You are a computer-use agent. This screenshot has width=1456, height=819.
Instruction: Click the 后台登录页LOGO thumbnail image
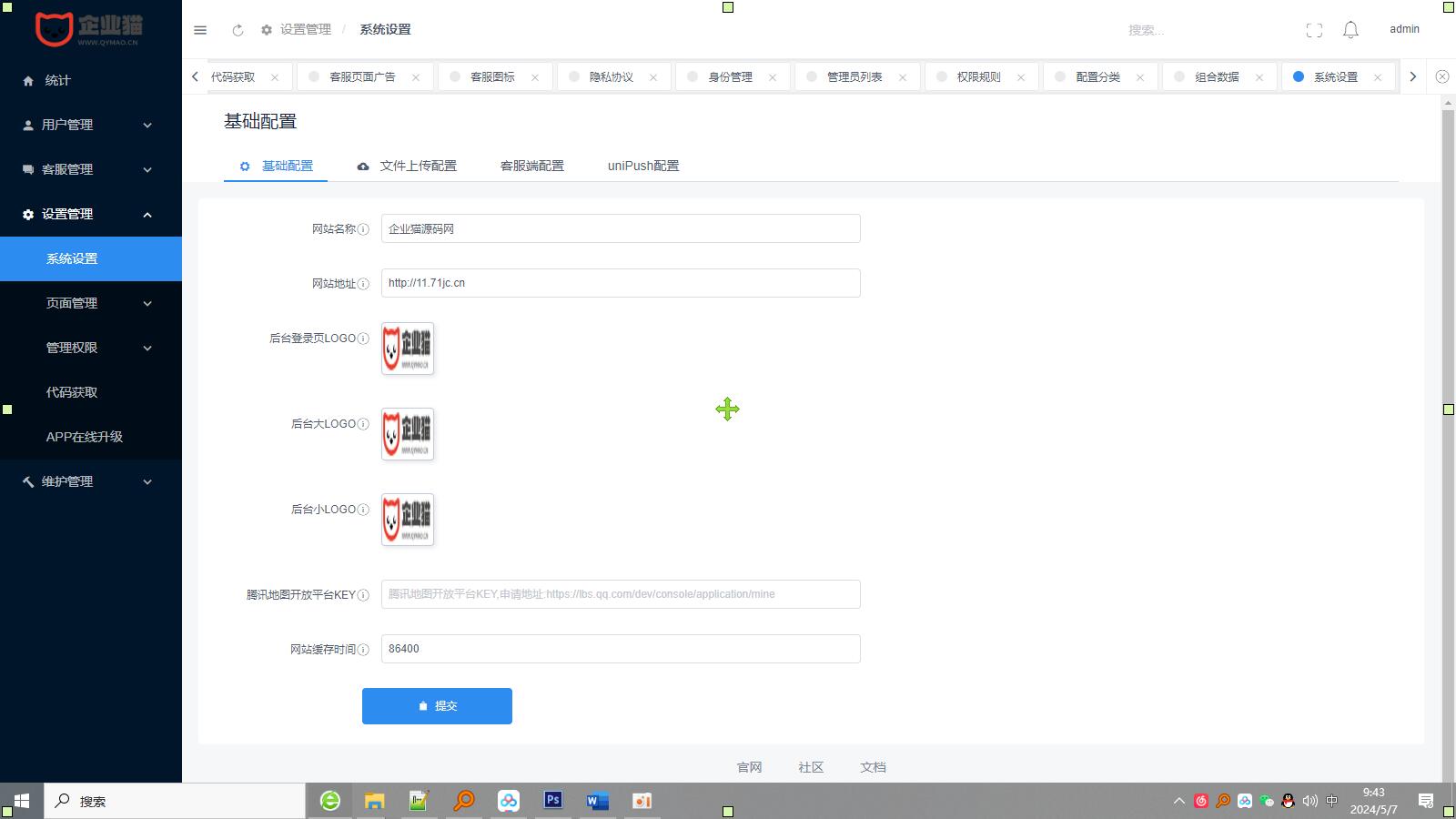tap(408, 349)
